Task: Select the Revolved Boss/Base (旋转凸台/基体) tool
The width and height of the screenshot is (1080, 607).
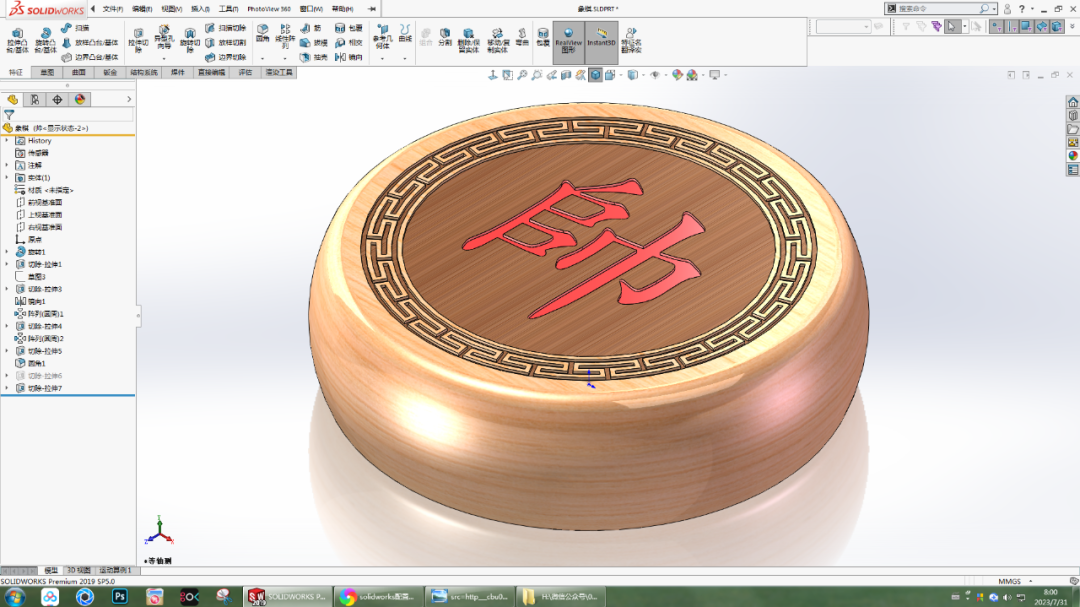Action: pyautogui.click(x=45, y=41)
